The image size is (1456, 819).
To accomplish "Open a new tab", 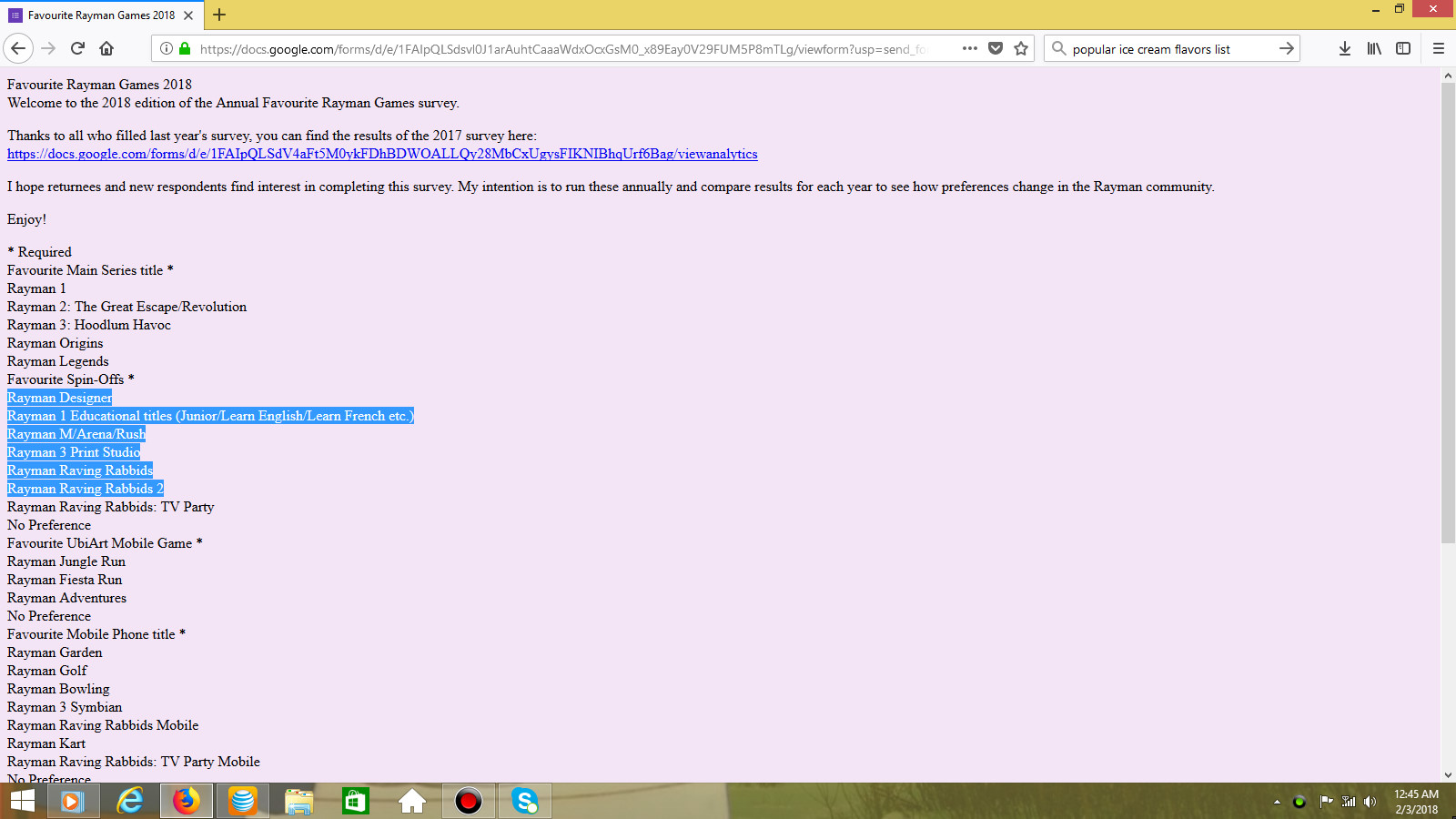I will [219, 15].
